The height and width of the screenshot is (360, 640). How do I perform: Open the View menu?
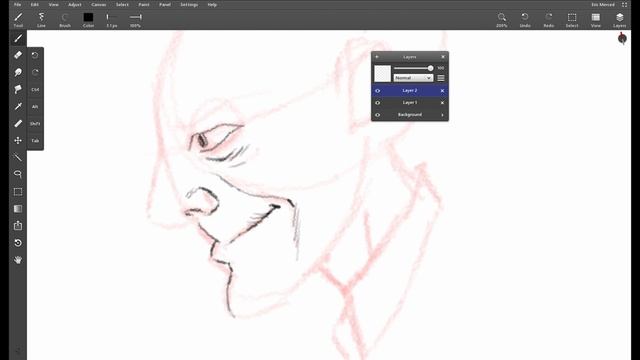pyautogui.click(x=53, y=4)
